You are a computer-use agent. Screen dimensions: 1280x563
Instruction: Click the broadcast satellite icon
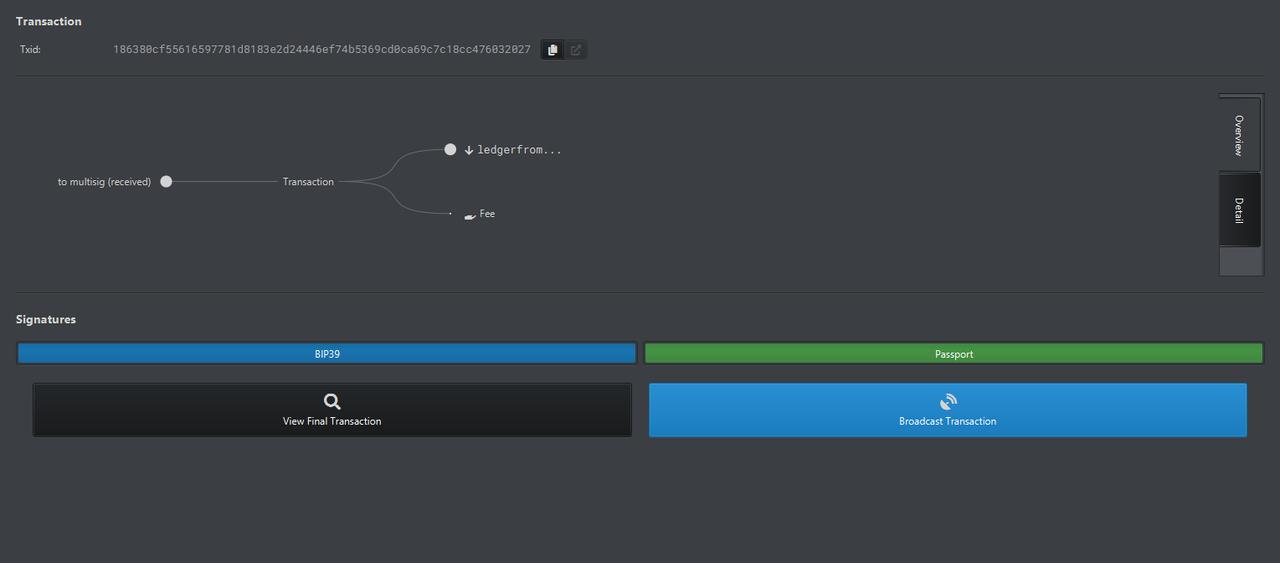coord(948,402)
